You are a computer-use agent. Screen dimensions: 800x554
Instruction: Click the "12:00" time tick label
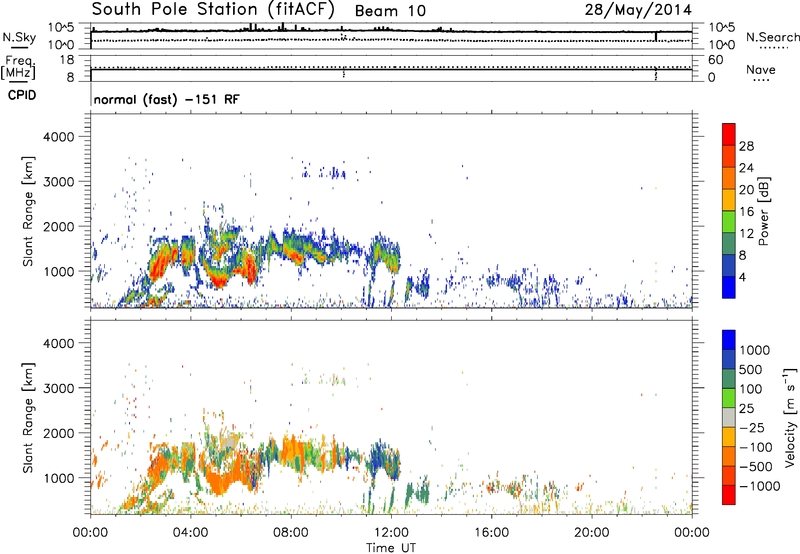click(391, 533)
